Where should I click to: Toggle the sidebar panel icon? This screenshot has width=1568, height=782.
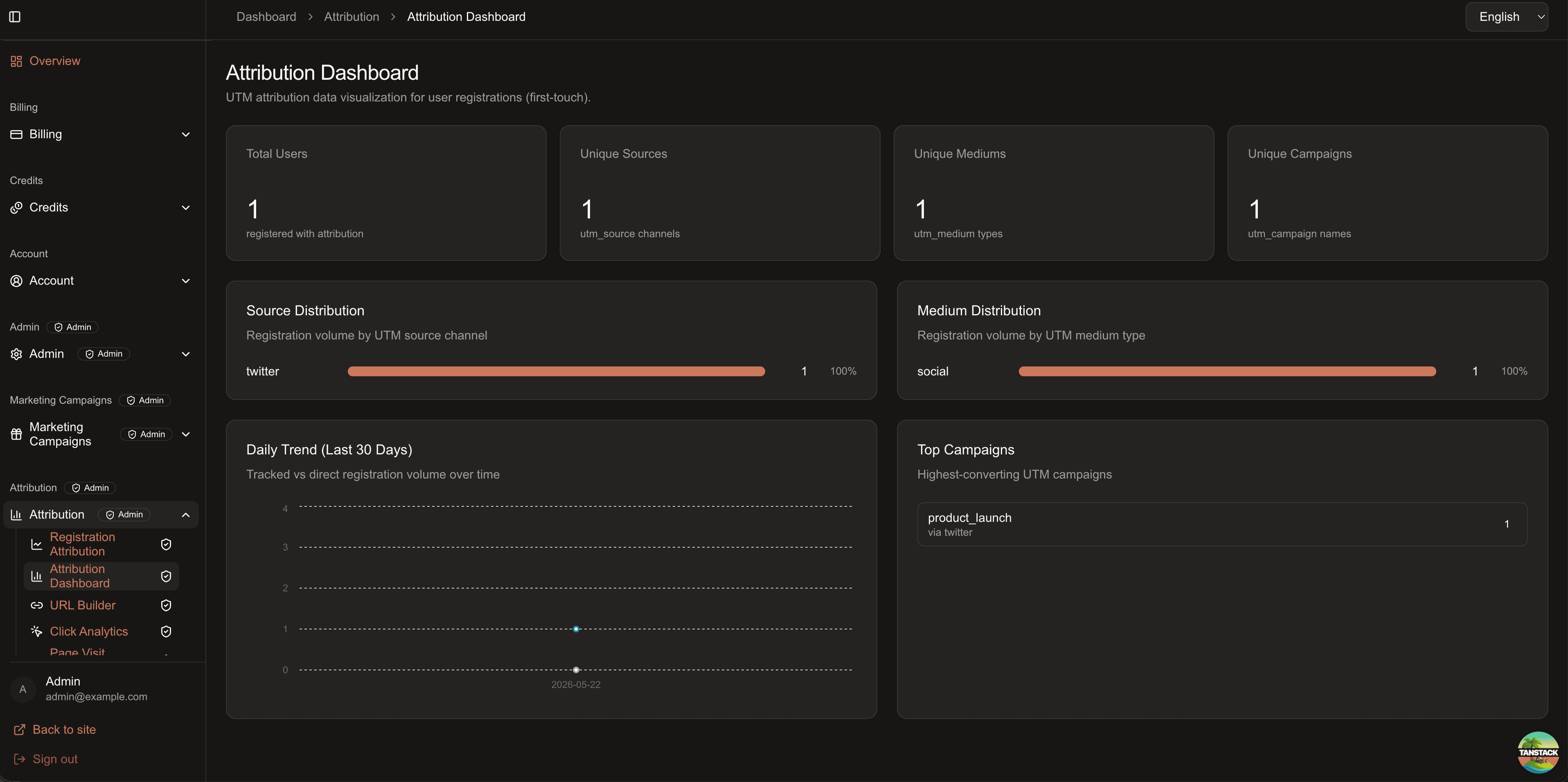click(15, 17)
